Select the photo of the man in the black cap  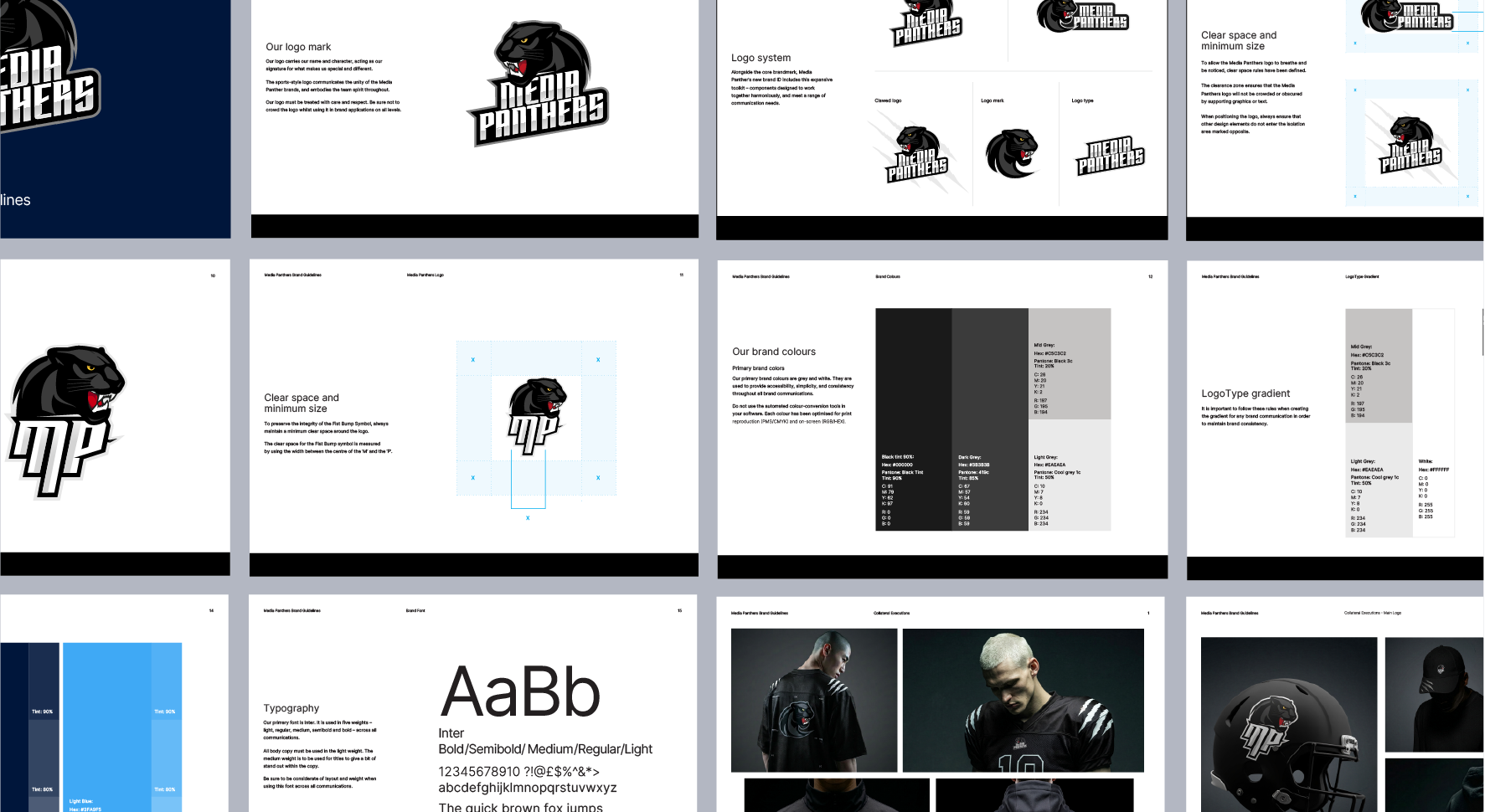coord(1434,695)
